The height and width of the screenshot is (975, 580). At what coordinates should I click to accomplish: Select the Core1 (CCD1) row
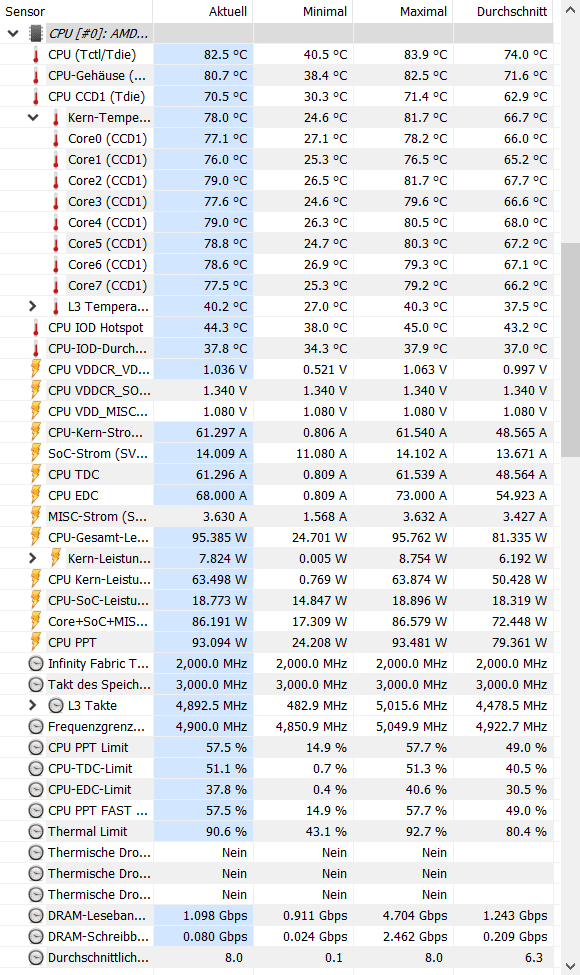(x=276, y=160)
